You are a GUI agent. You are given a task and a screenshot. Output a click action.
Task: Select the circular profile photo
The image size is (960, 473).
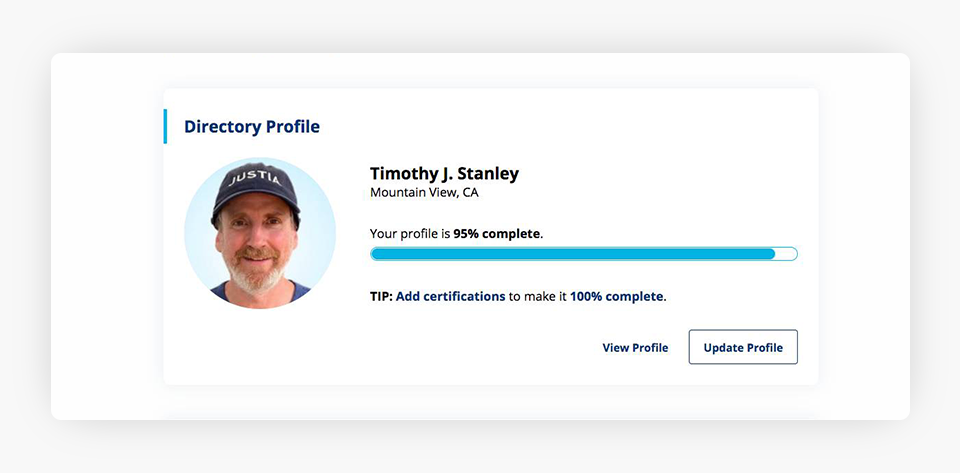point(260,233)
